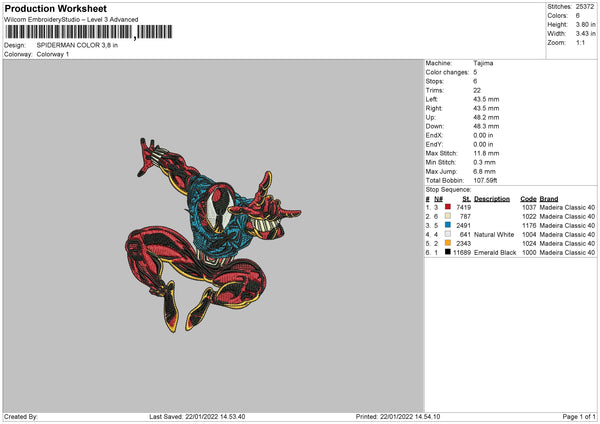Click thread code '1000'
Screen dimensions: 600x424
point(529,253)
